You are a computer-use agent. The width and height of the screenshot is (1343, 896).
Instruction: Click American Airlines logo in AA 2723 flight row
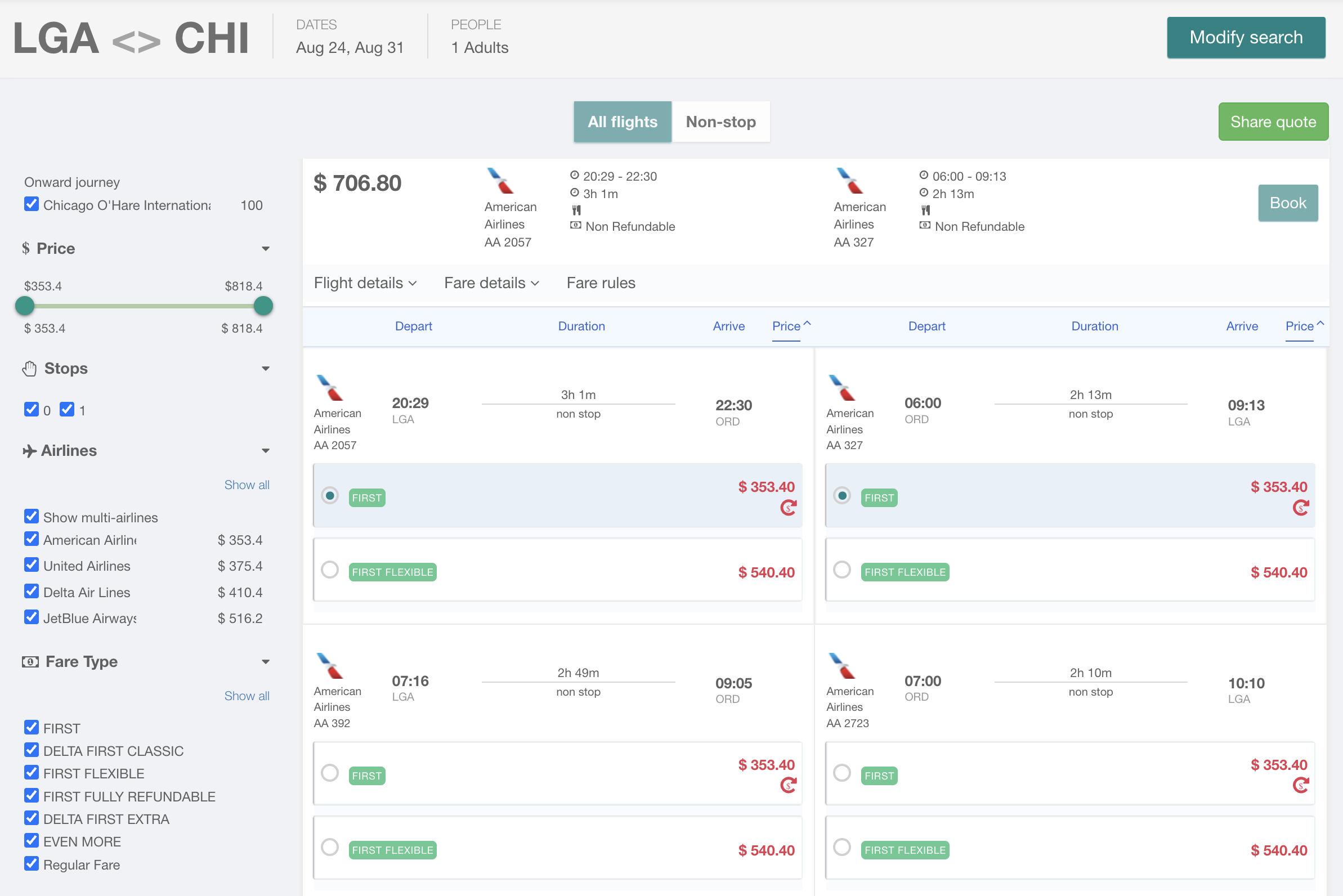843,665
